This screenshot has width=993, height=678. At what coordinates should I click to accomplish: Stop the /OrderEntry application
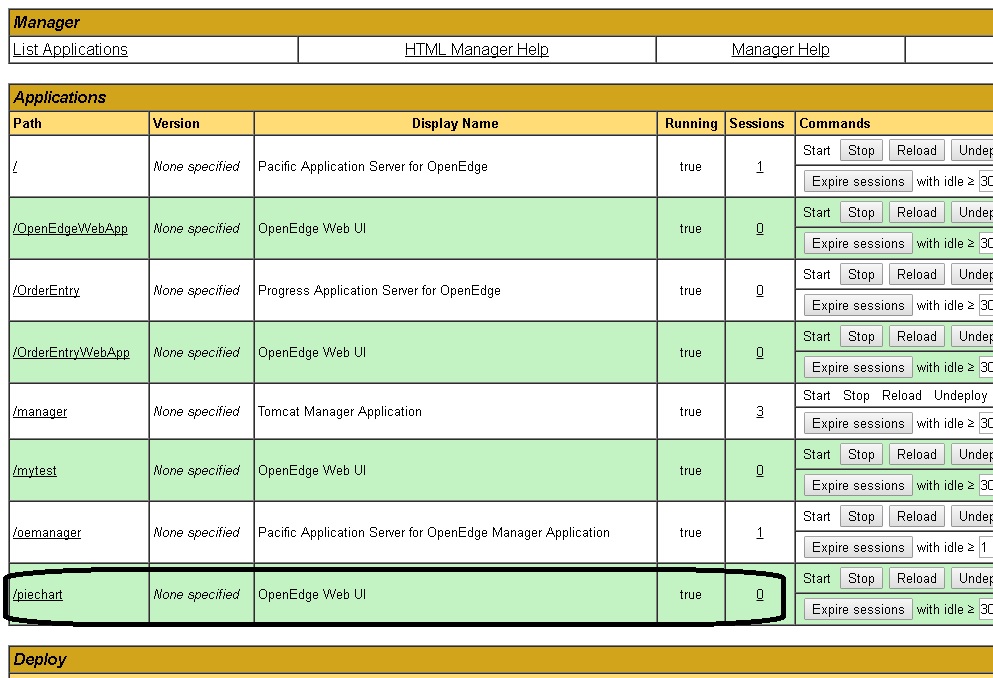(861, 275)
